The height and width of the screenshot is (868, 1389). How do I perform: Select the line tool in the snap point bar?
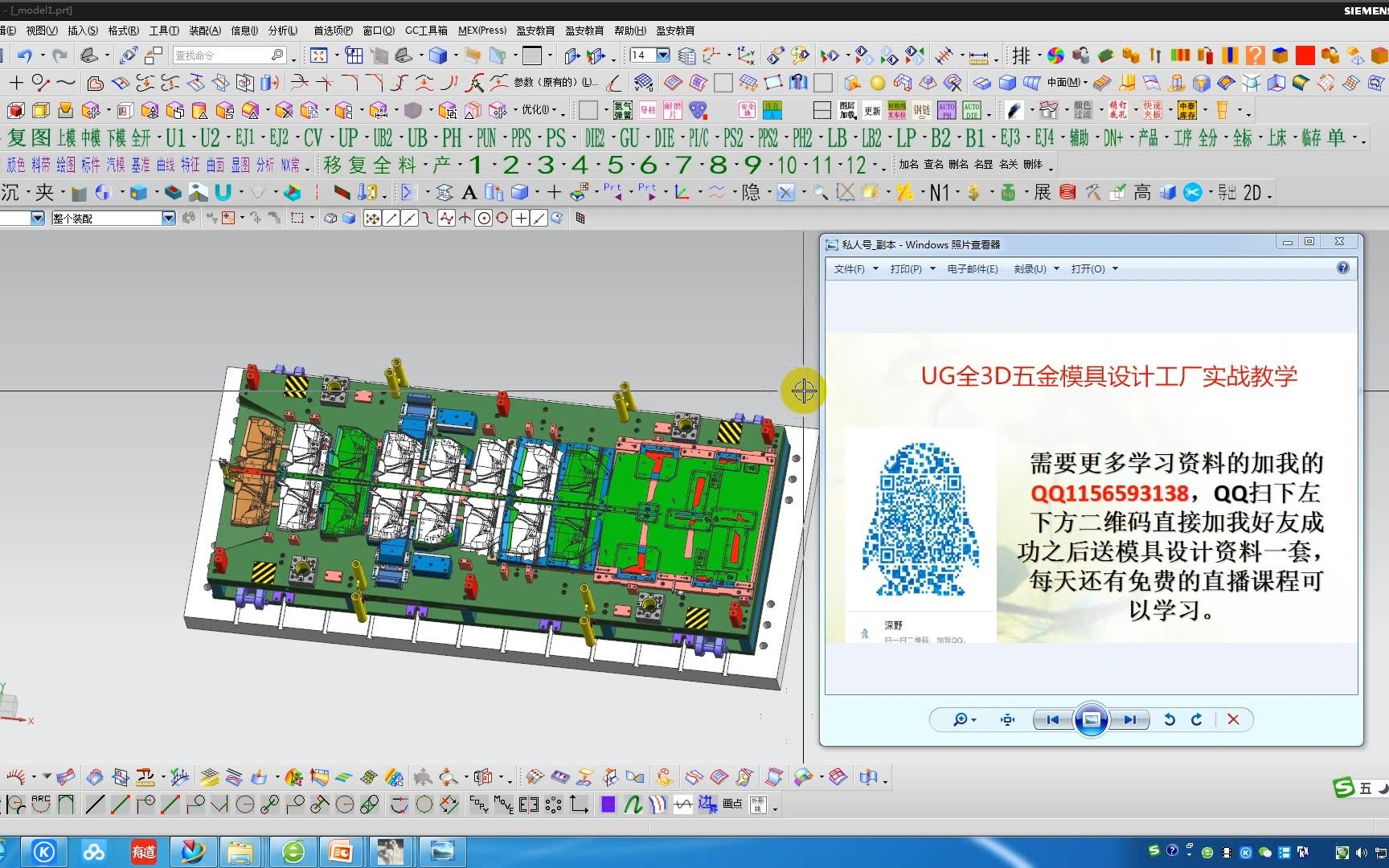click(391, 218)
